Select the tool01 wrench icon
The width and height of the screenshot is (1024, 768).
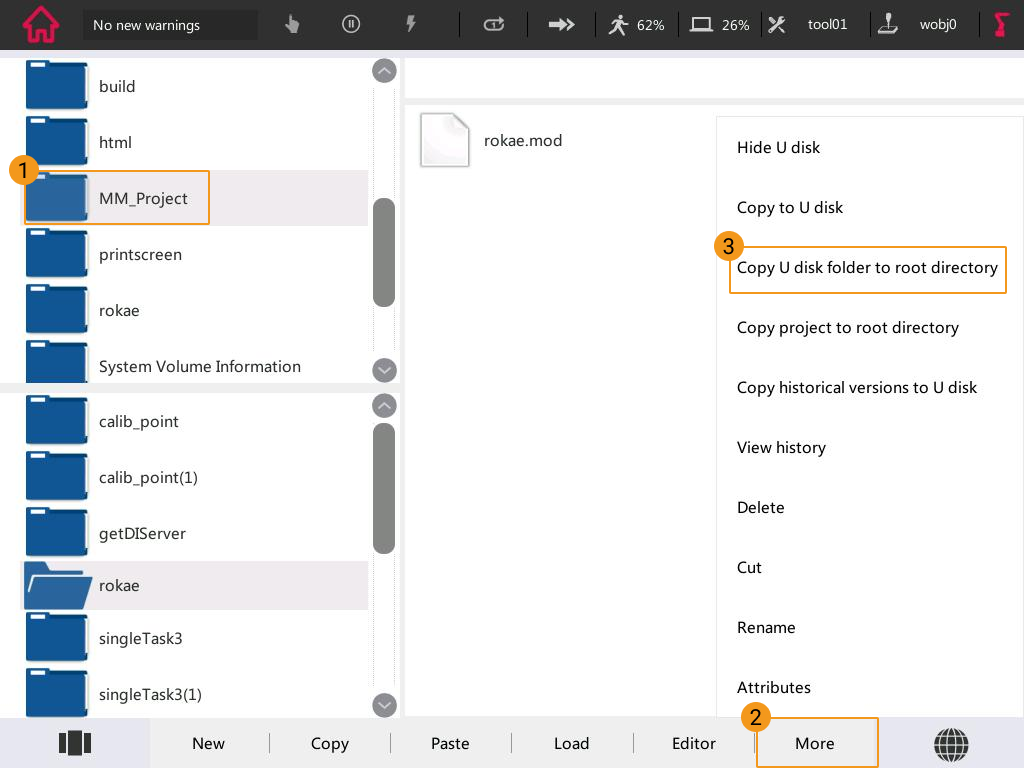[778, 25]
